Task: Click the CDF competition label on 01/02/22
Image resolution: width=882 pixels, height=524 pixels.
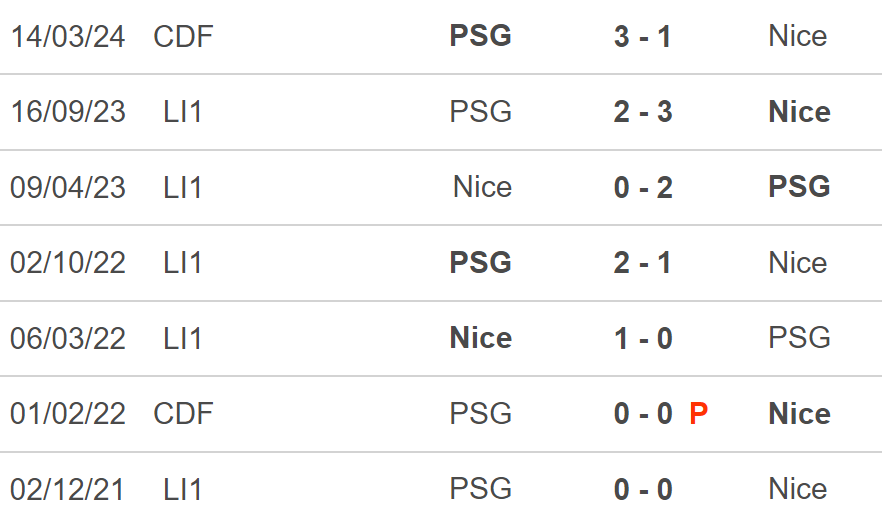Action: (x=183, y=414)
